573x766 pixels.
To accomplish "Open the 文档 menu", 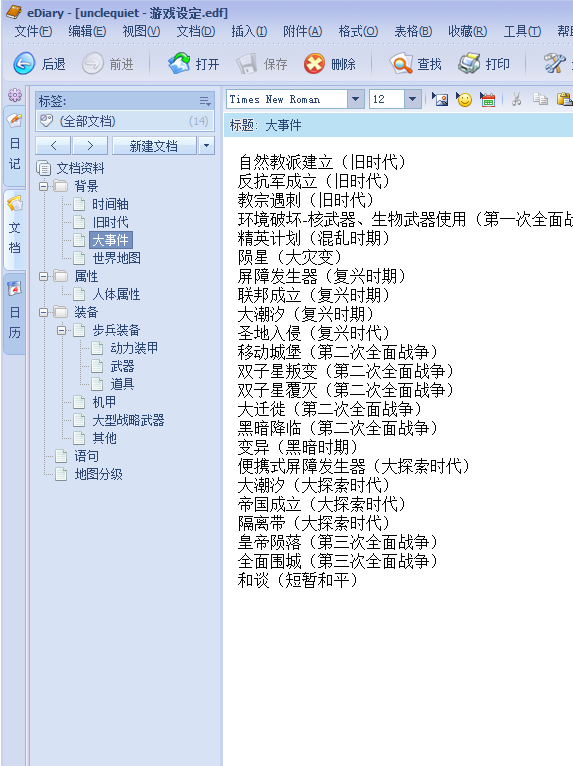I will 195,31.
